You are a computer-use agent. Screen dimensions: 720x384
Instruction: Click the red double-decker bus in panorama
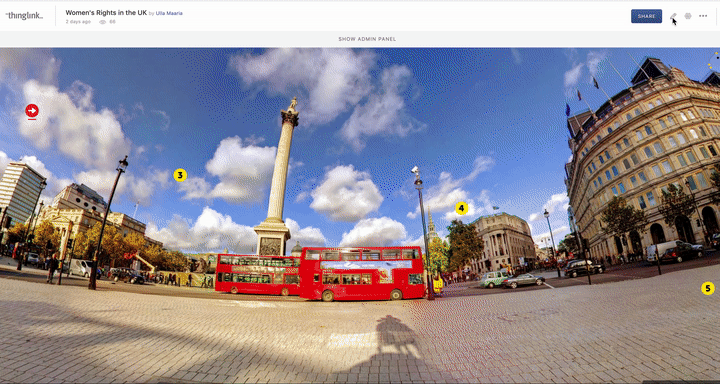(362, 273)
